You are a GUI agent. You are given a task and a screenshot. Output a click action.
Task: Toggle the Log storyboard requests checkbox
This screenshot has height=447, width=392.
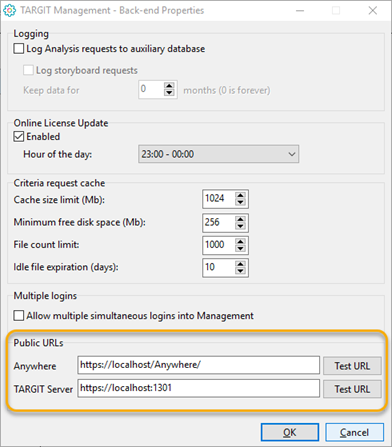click(x=28, y=70)
